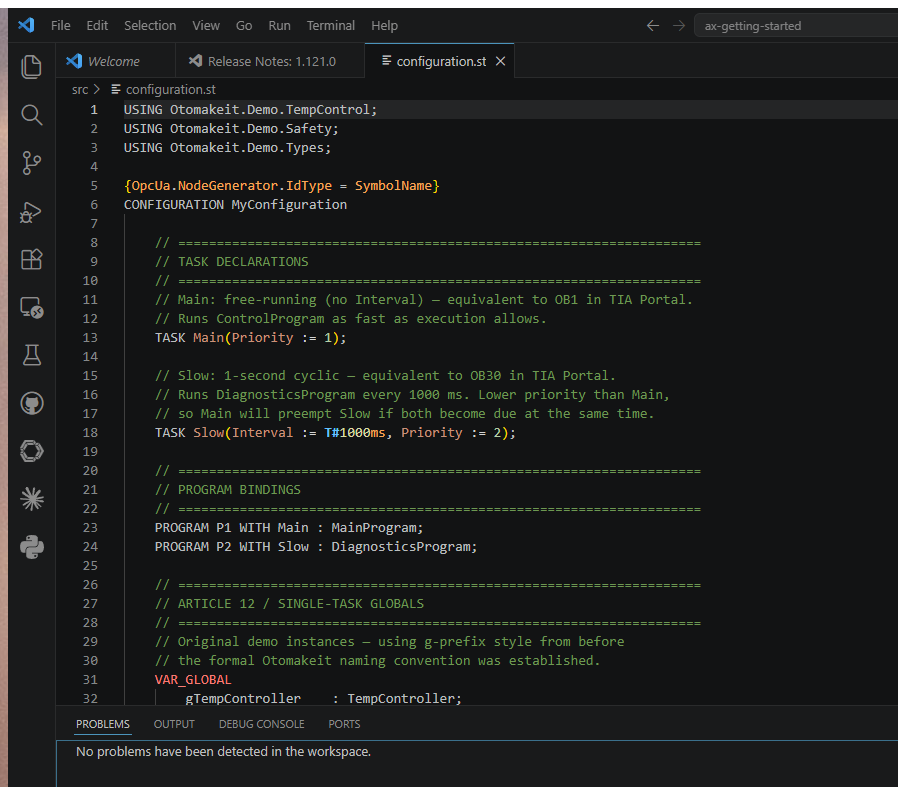This screenshot has width=898, height=787.
Task: Go back using the left arrow
Action: [653, 26]
